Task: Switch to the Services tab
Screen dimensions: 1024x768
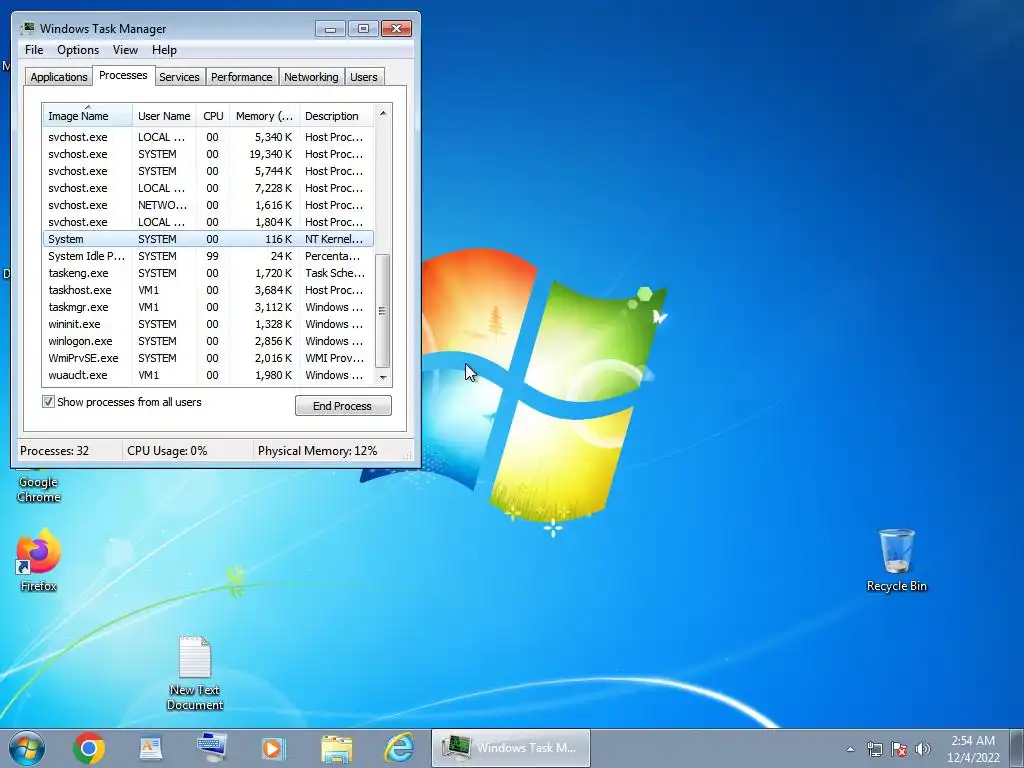Action: pos(179,76)
